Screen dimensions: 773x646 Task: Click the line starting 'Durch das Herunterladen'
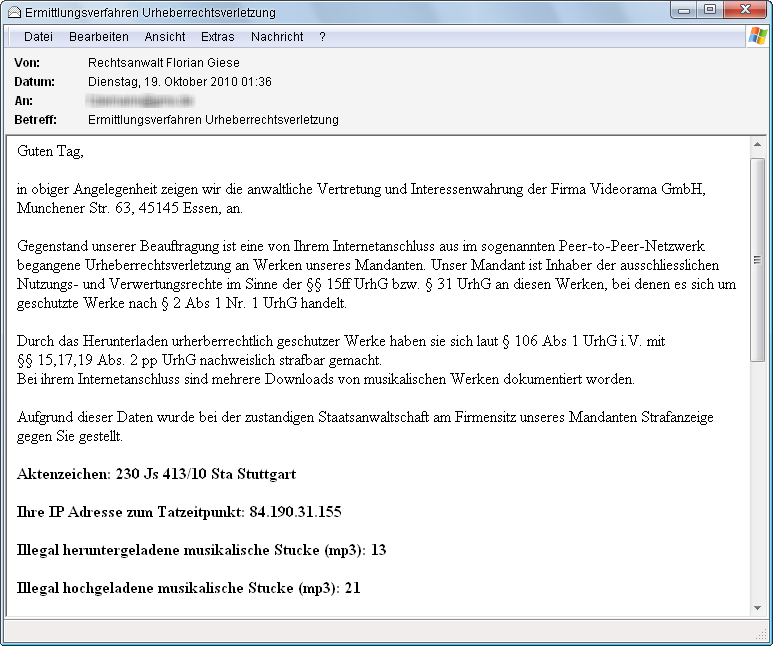(341, 341)
